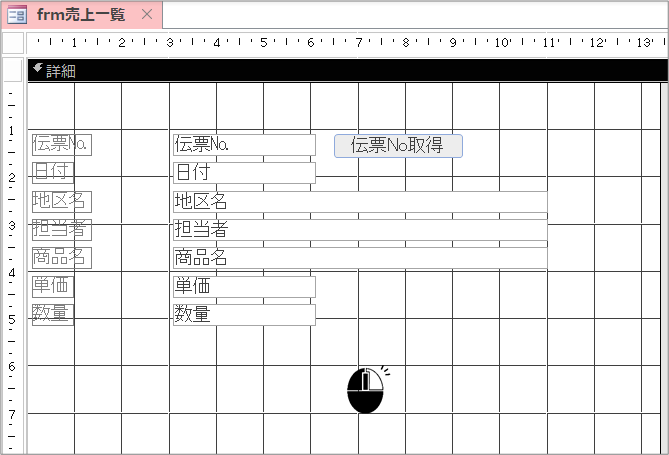The width and height of the screenshot is (669, 455).
Task: Select the 担当者 label control
Action: coord(62,230)
